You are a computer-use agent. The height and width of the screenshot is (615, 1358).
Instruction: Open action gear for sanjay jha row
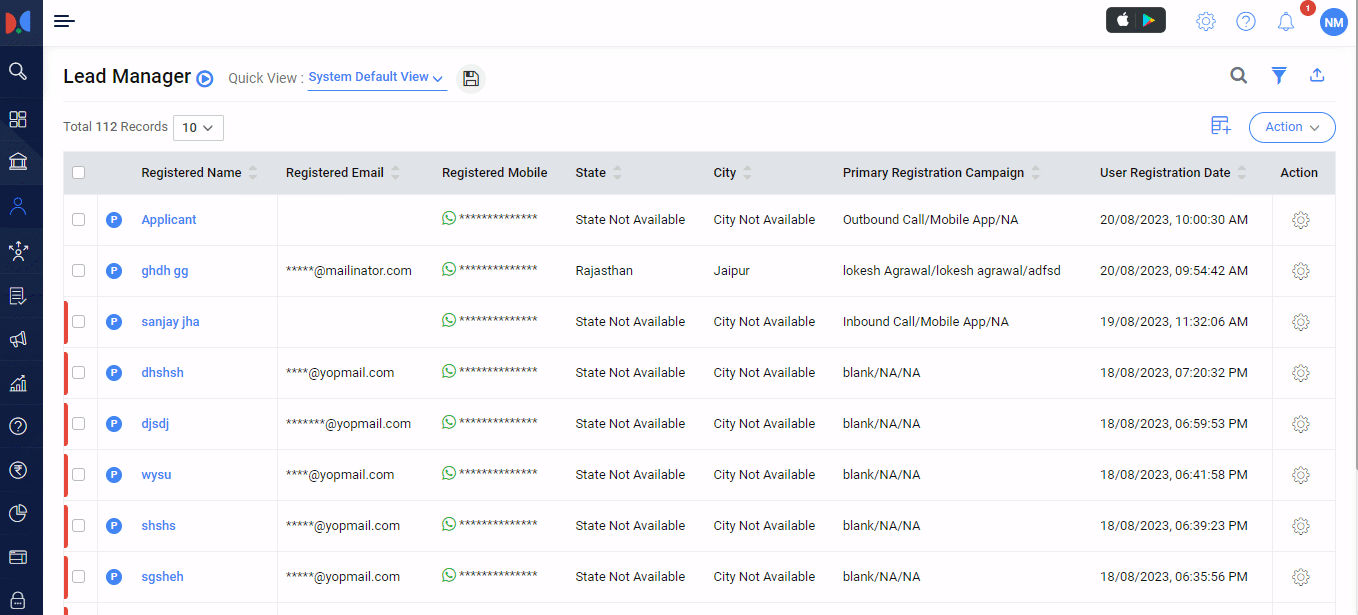pyautogui.click(x=1301, y=322)
